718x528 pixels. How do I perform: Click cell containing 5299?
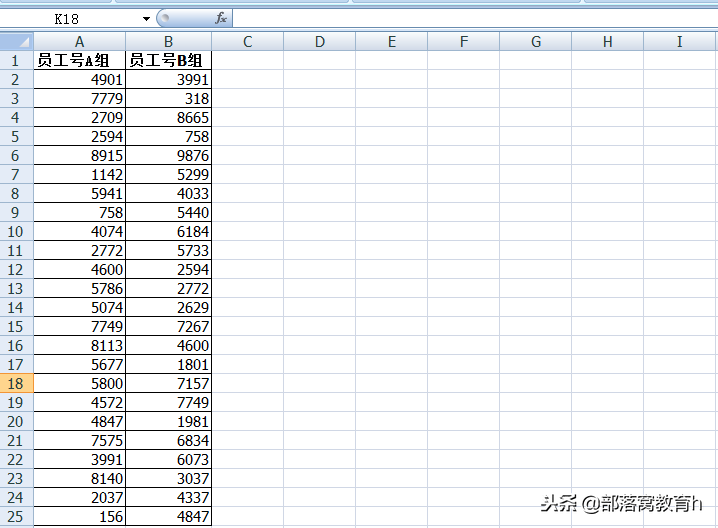coord(169,174)
